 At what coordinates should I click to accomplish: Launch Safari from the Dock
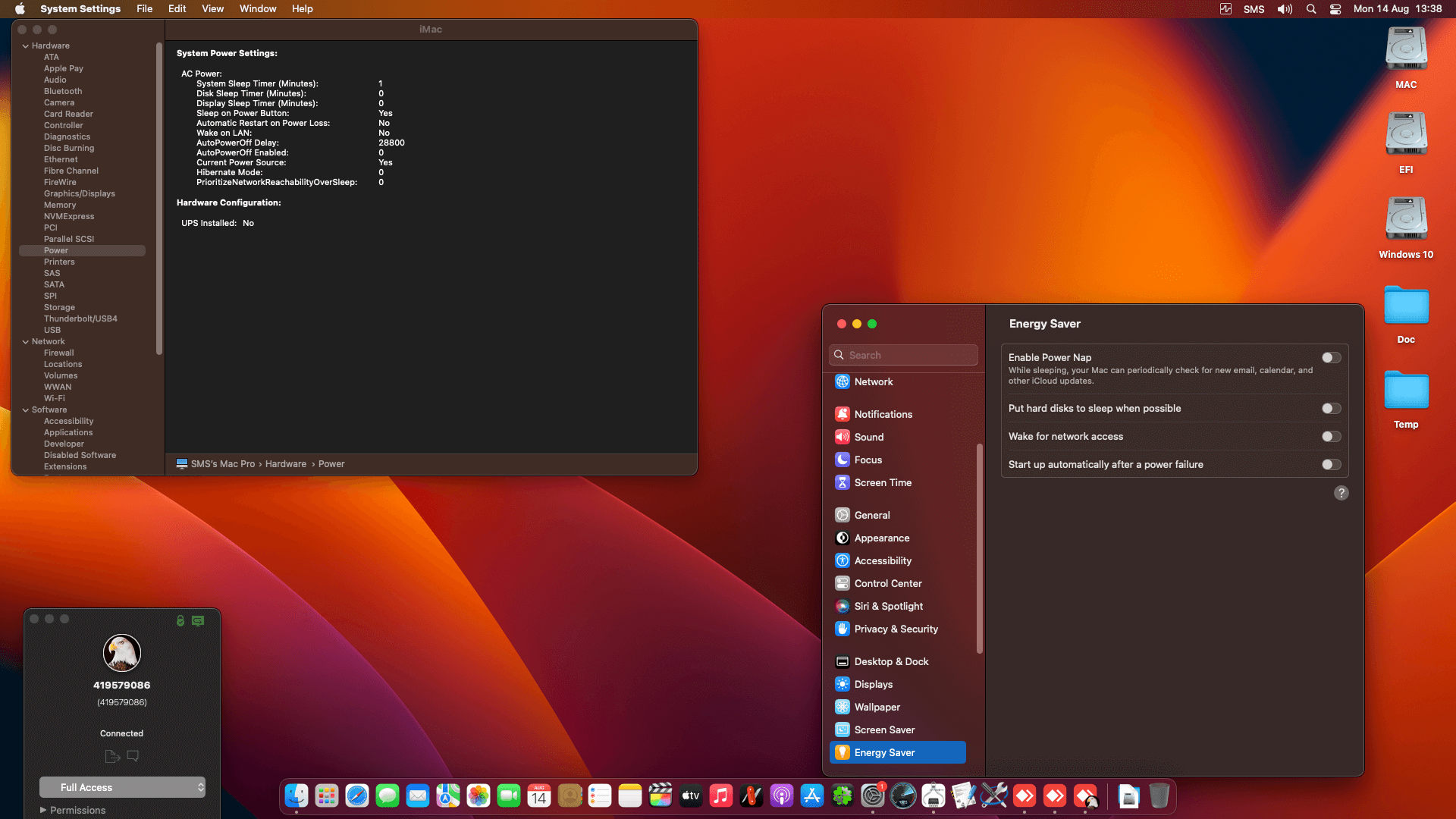click(x=357, y=795)
